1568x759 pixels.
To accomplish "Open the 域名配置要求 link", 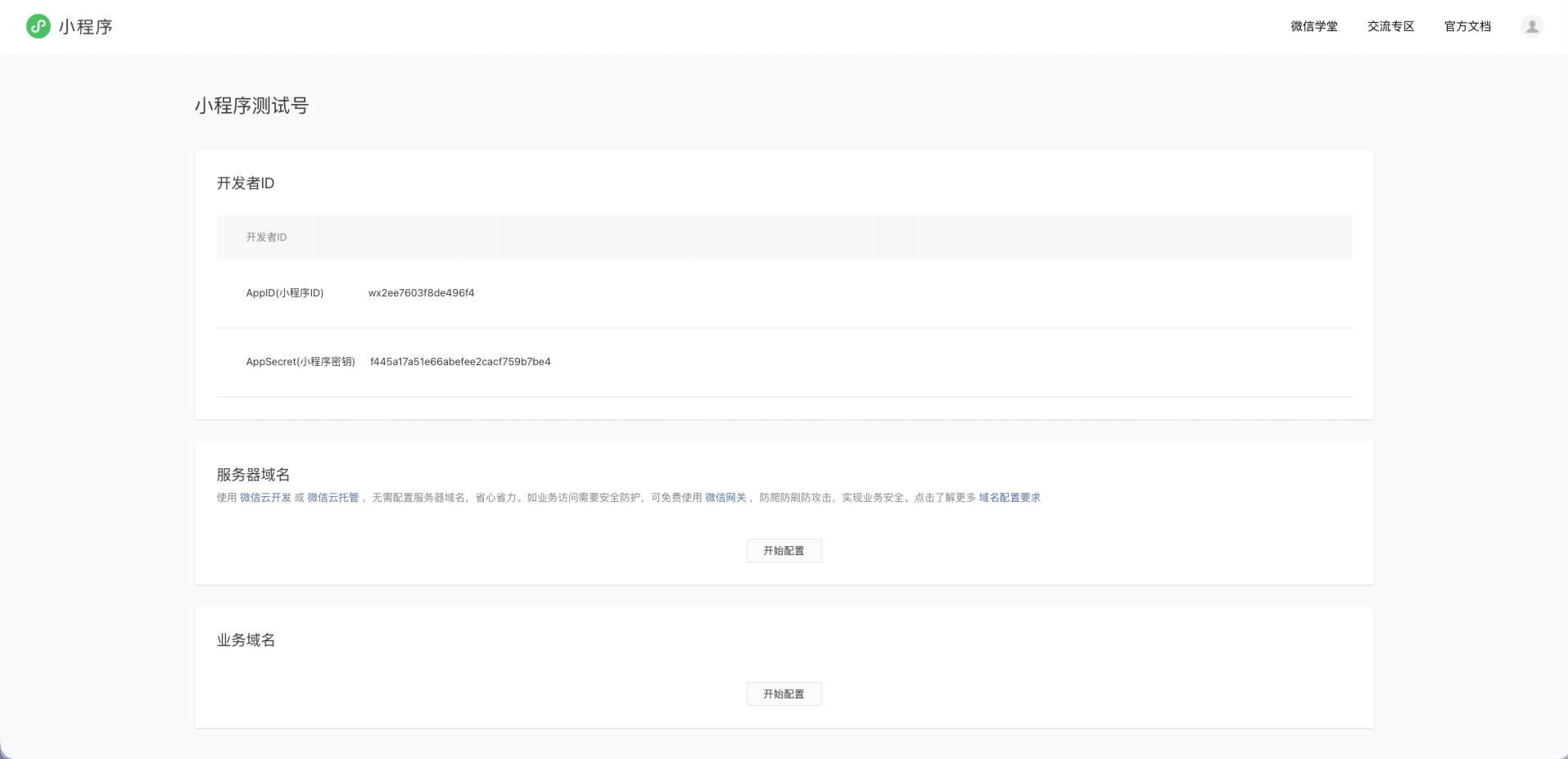I will (x=1010, y=498).
